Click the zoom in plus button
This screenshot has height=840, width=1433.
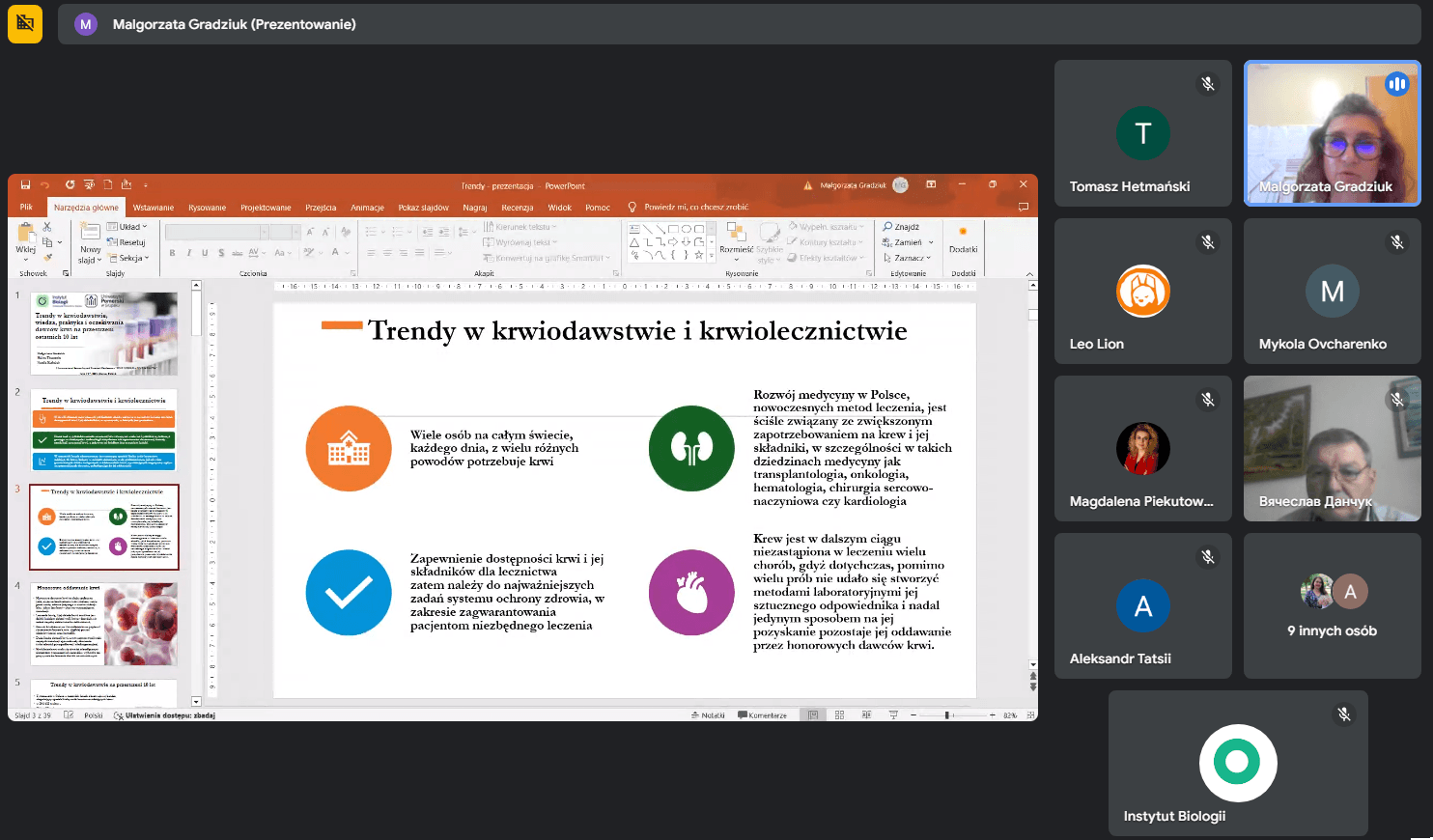click(993, 715)
